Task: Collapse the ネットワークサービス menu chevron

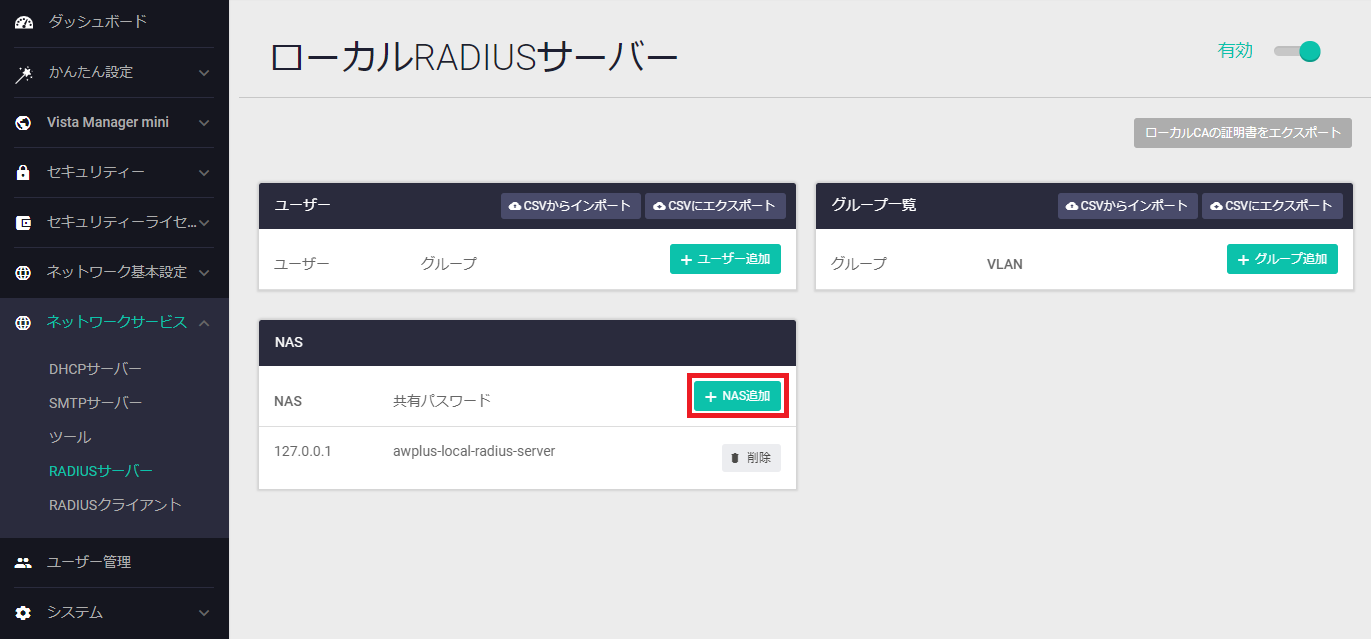Action: click(x=204, y=322)
